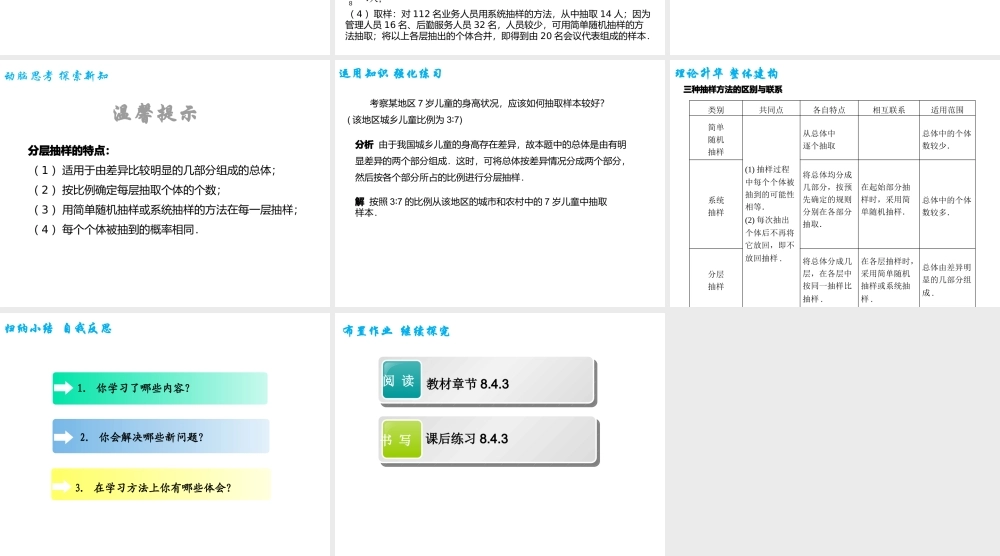Click the cell 总体中的个体数较多
This screenshot has width=1000, height=556.
click(947, 206)
